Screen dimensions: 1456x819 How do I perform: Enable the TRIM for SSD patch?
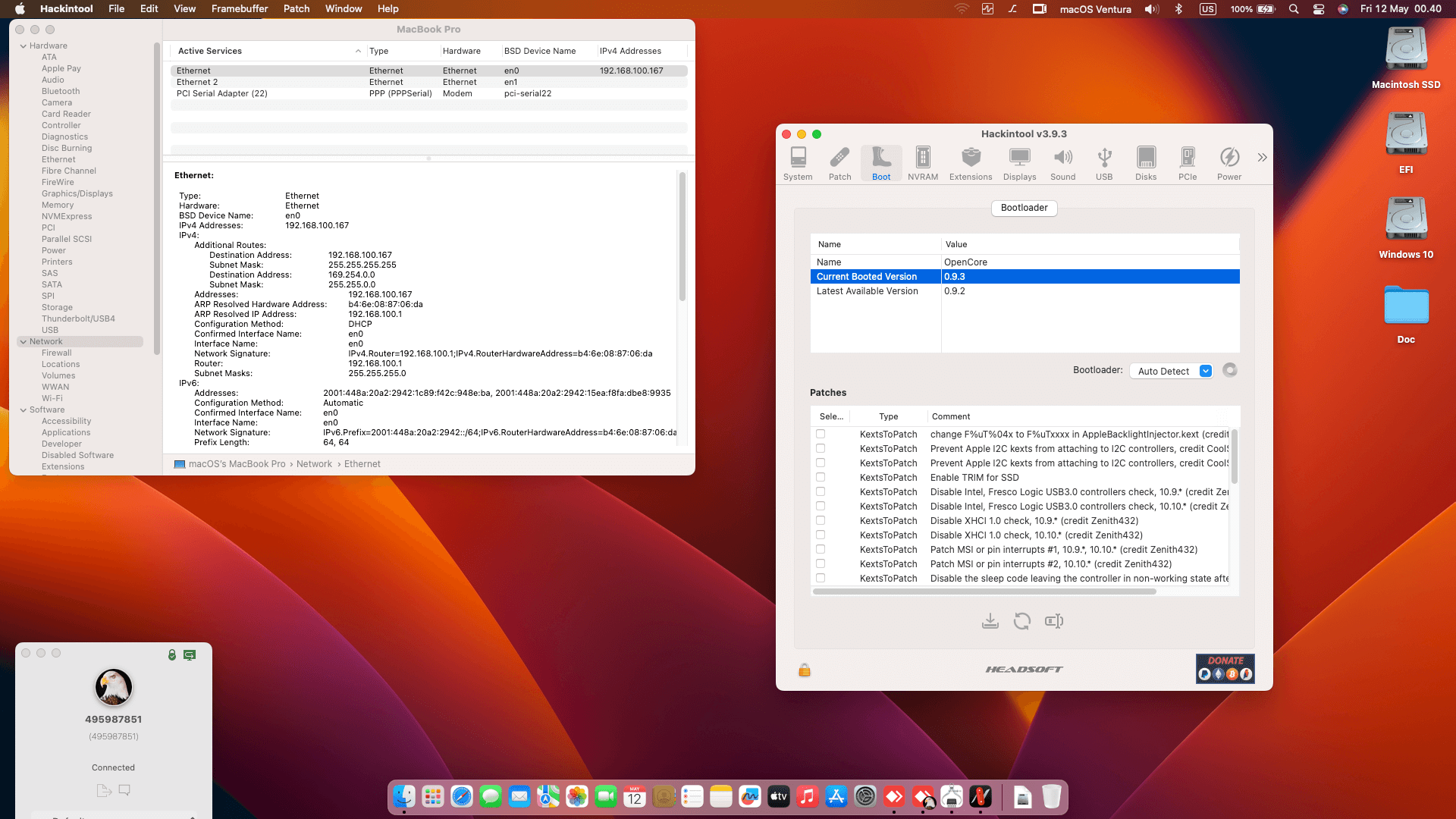[821, 477]
